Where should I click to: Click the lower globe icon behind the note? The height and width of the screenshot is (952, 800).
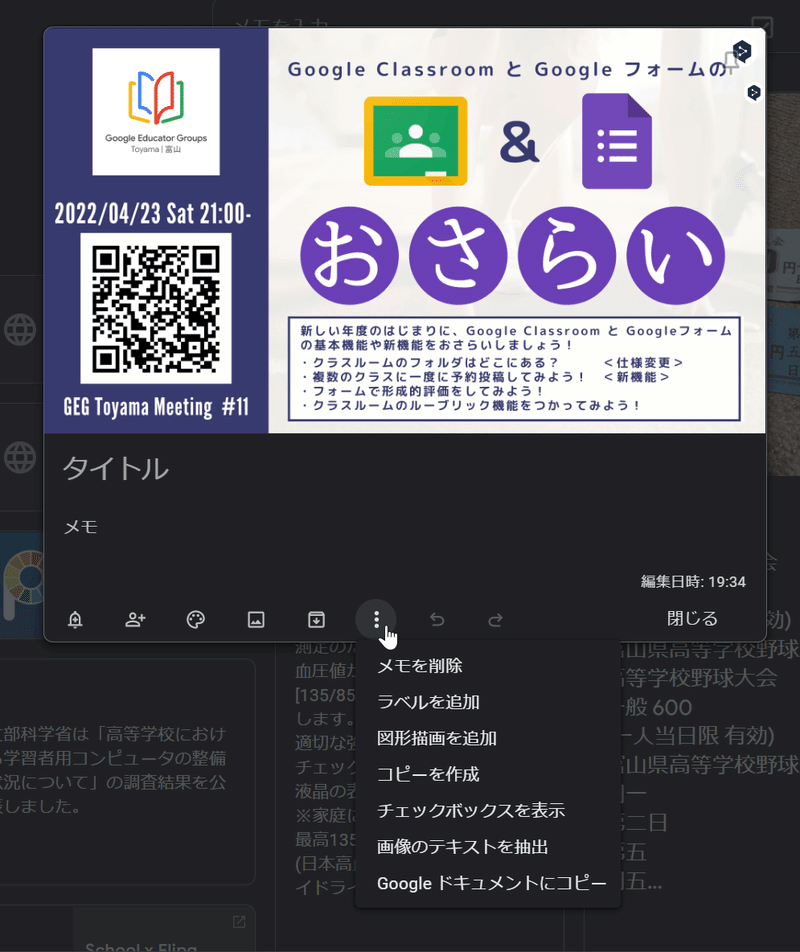point(20,457)
